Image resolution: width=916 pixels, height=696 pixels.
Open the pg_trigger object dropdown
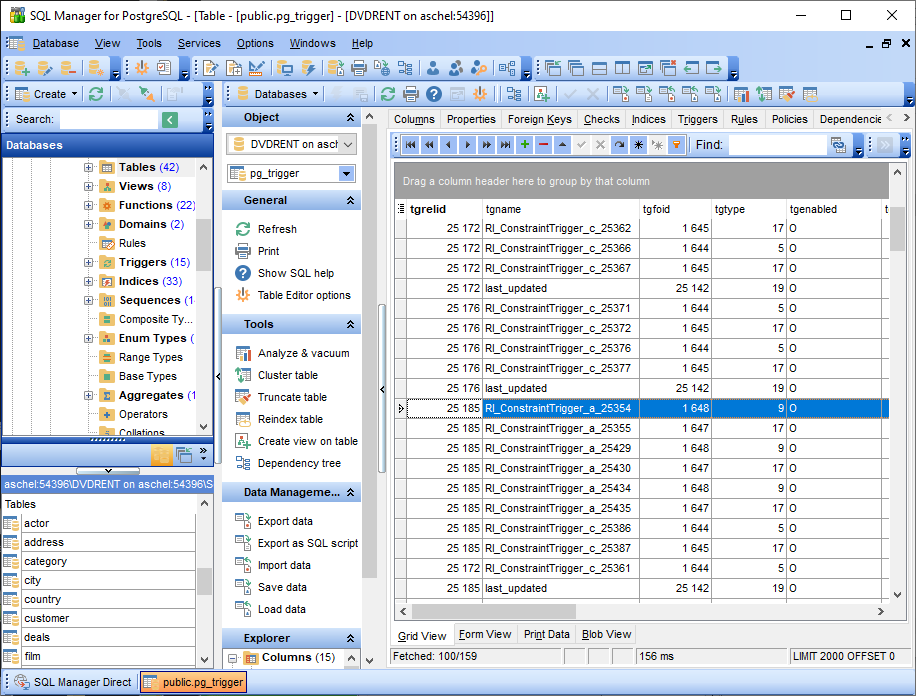pyautogui.click(x=346, y=173)
